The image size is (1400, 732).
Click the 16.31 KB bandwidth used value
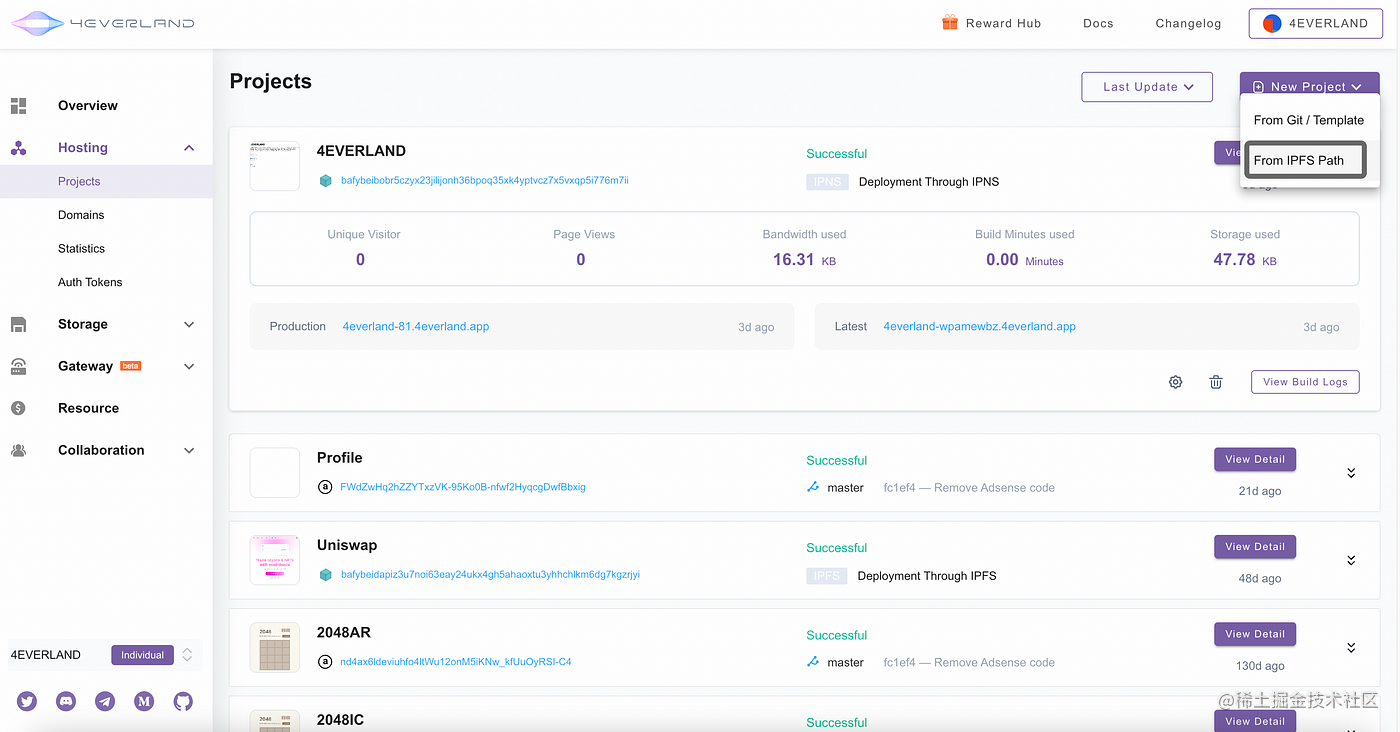[x=804, y=260]
